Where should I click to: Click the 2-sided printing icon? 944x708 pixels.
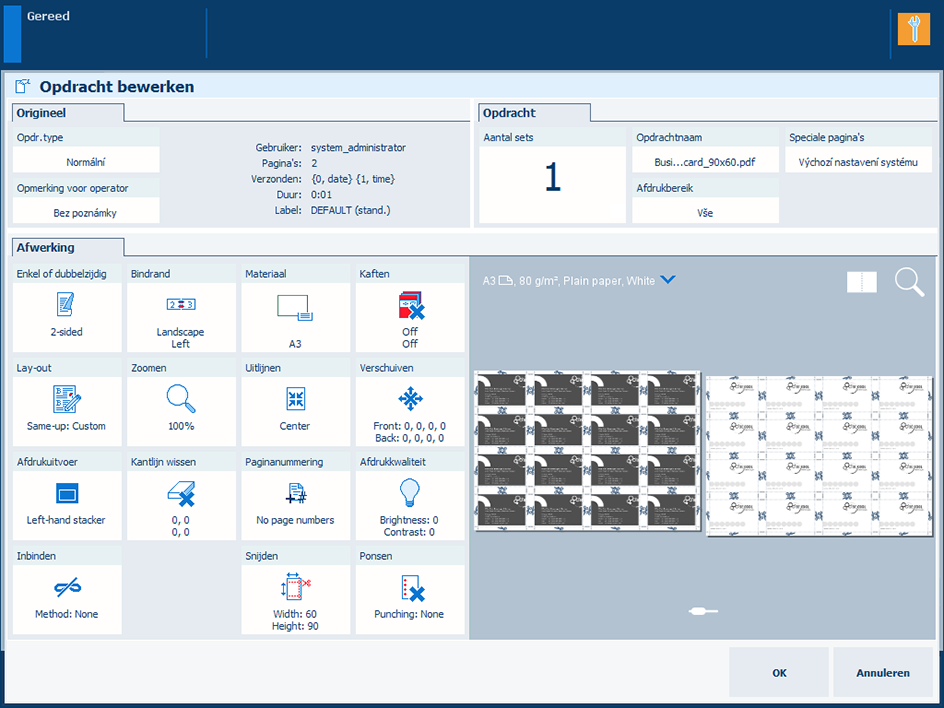click(66, 305)
